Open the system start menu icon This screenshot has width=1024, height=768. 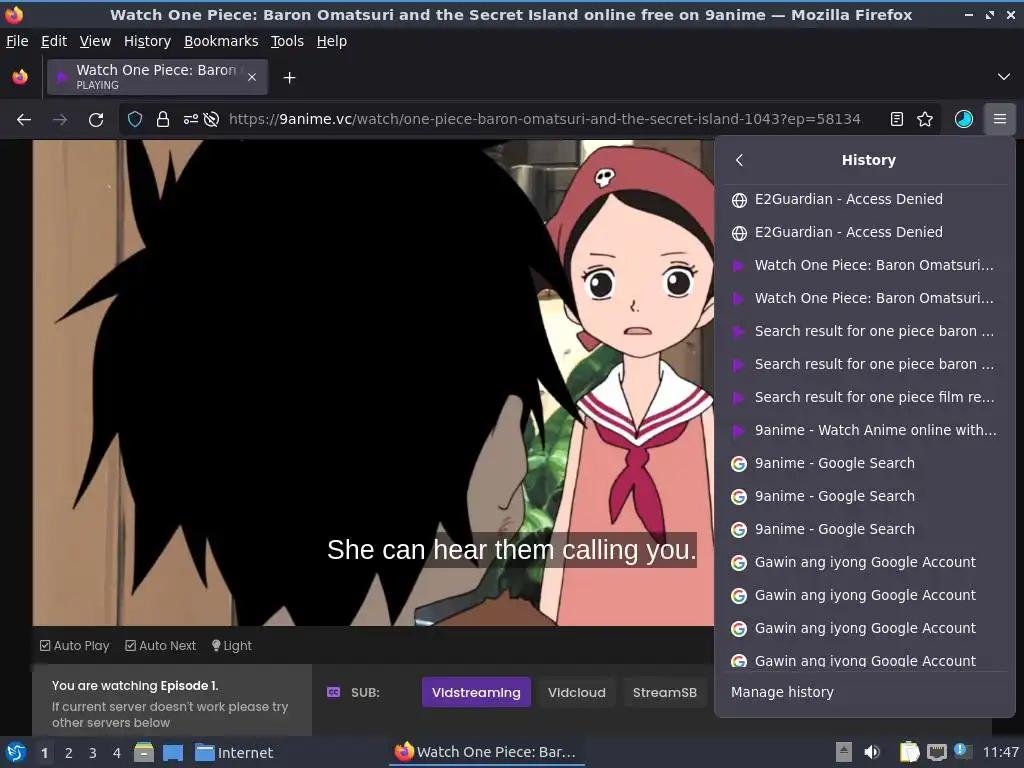tap(16, 752)
